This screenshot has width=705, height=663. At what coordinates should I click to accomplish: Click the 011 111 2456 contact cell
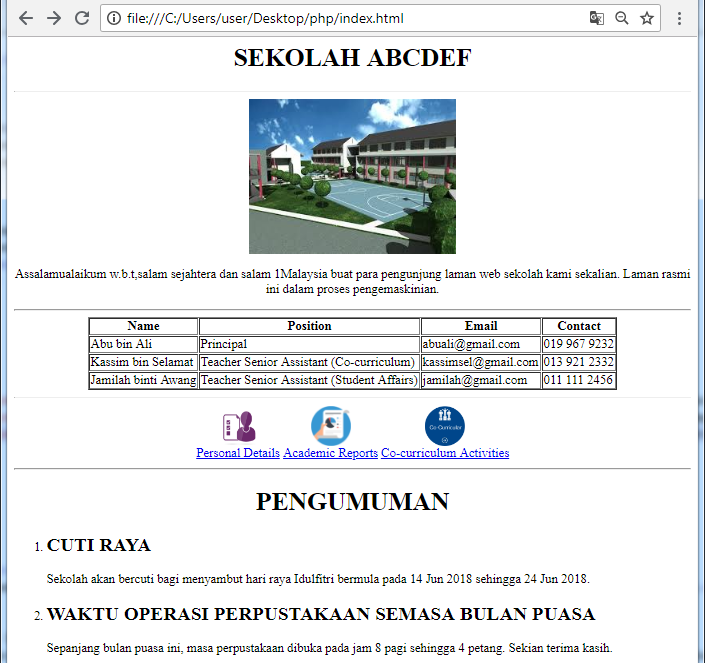point(579,380)
